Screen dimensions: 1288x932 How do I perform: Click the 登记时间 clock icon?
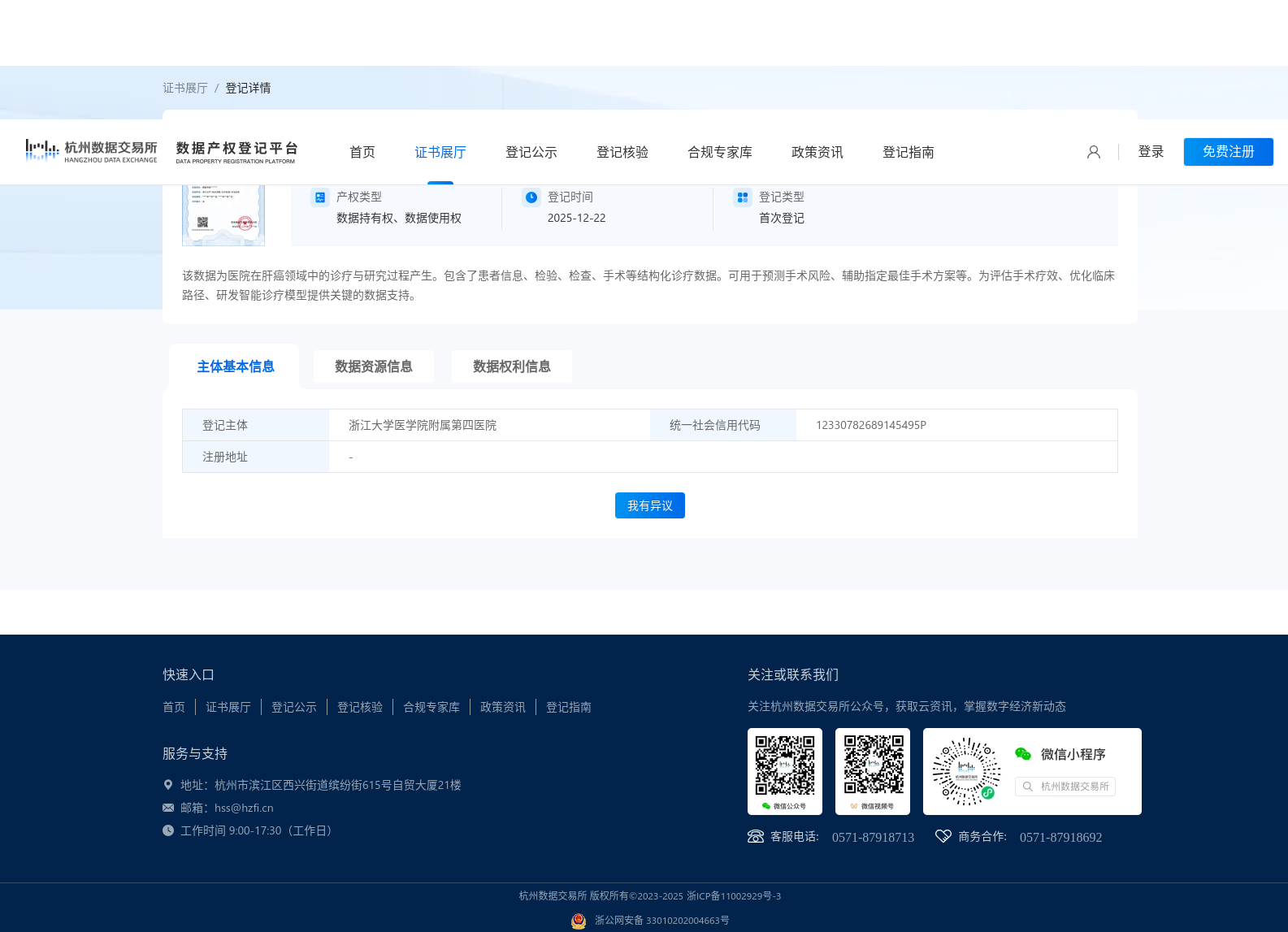(531, 197)
